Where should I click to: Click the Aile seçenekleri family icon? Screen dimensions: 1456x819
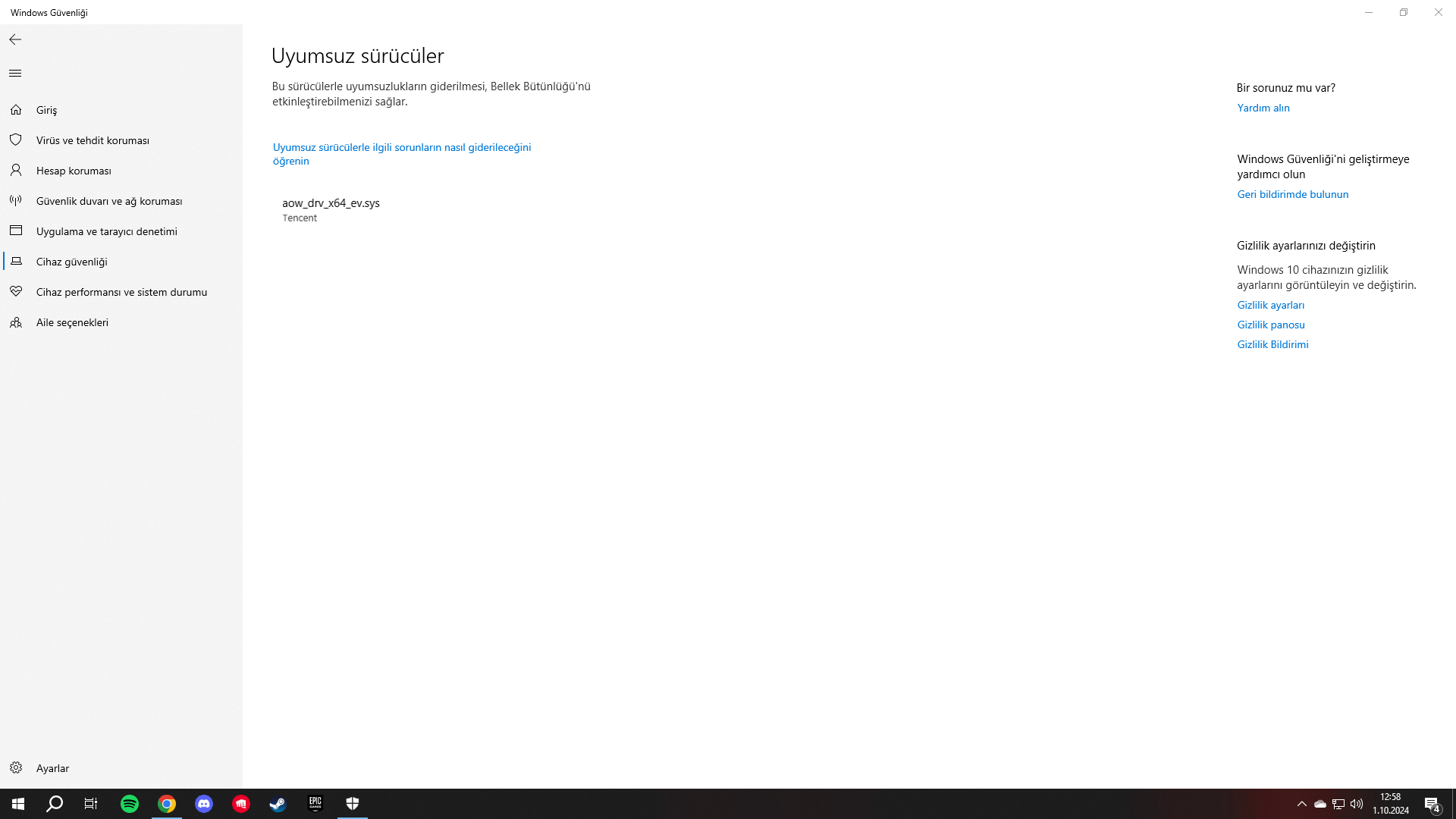pos(16,322)
